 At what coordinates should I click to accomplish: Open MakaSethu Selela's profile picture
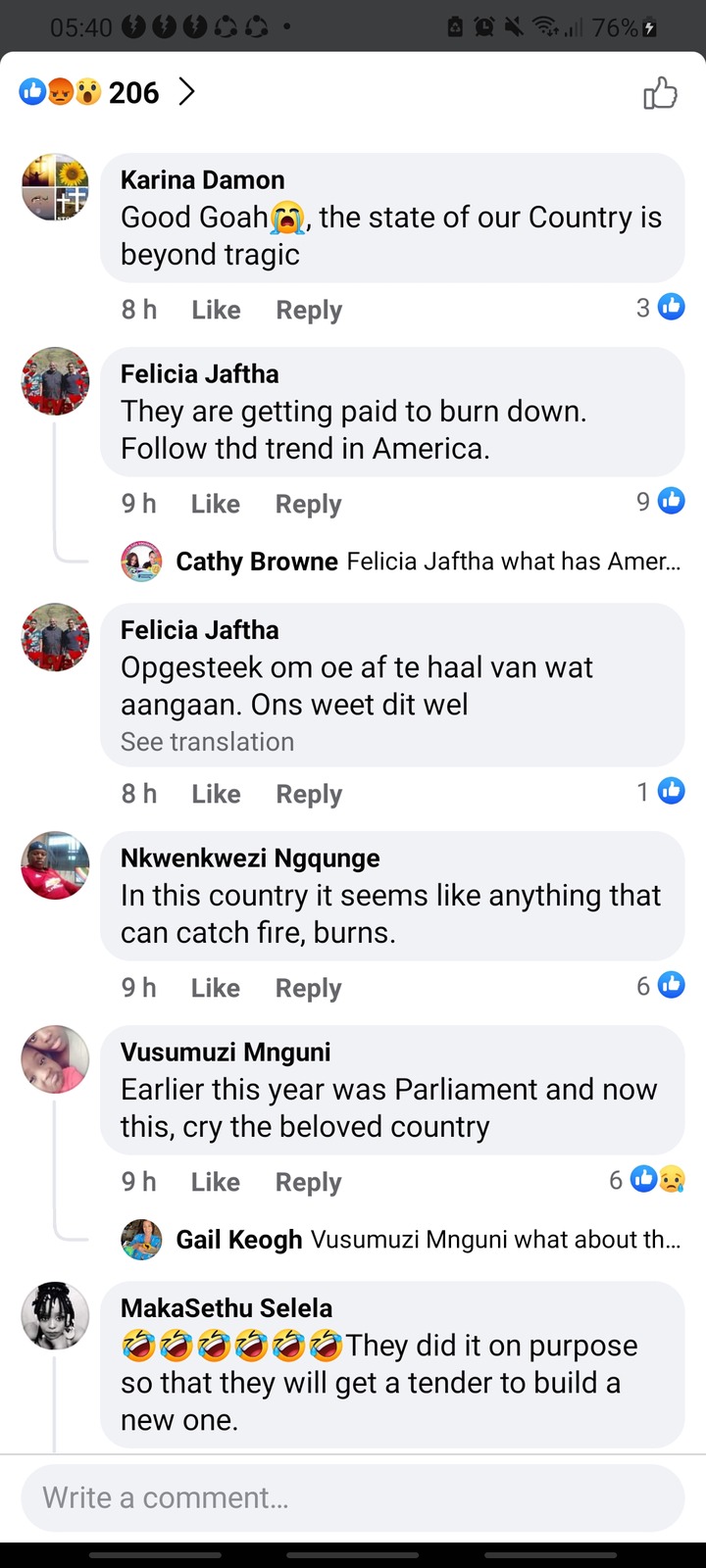[x=56, y=1315]
